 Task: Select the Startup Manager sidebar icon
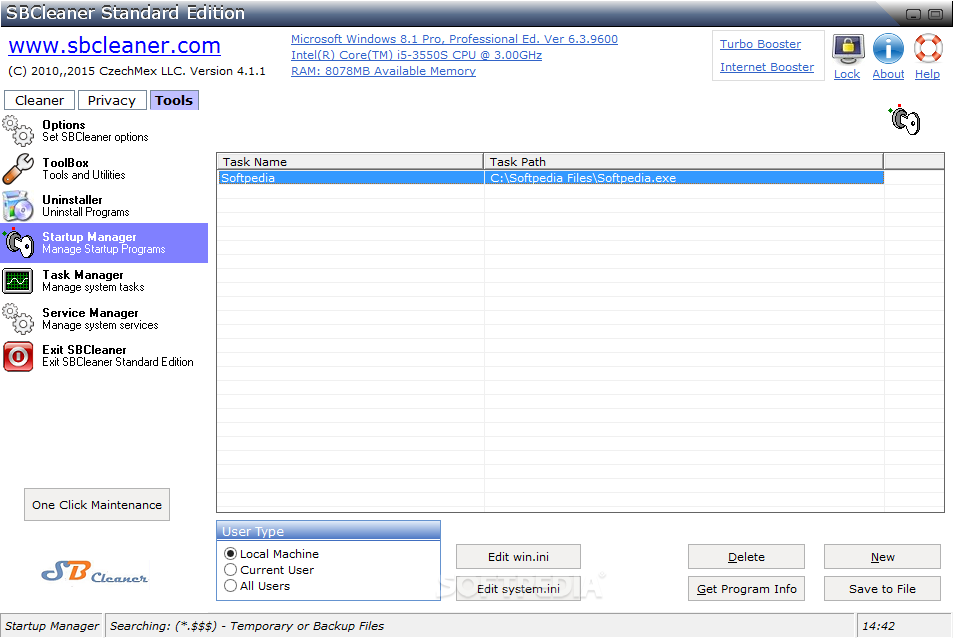tap(19, 243)
